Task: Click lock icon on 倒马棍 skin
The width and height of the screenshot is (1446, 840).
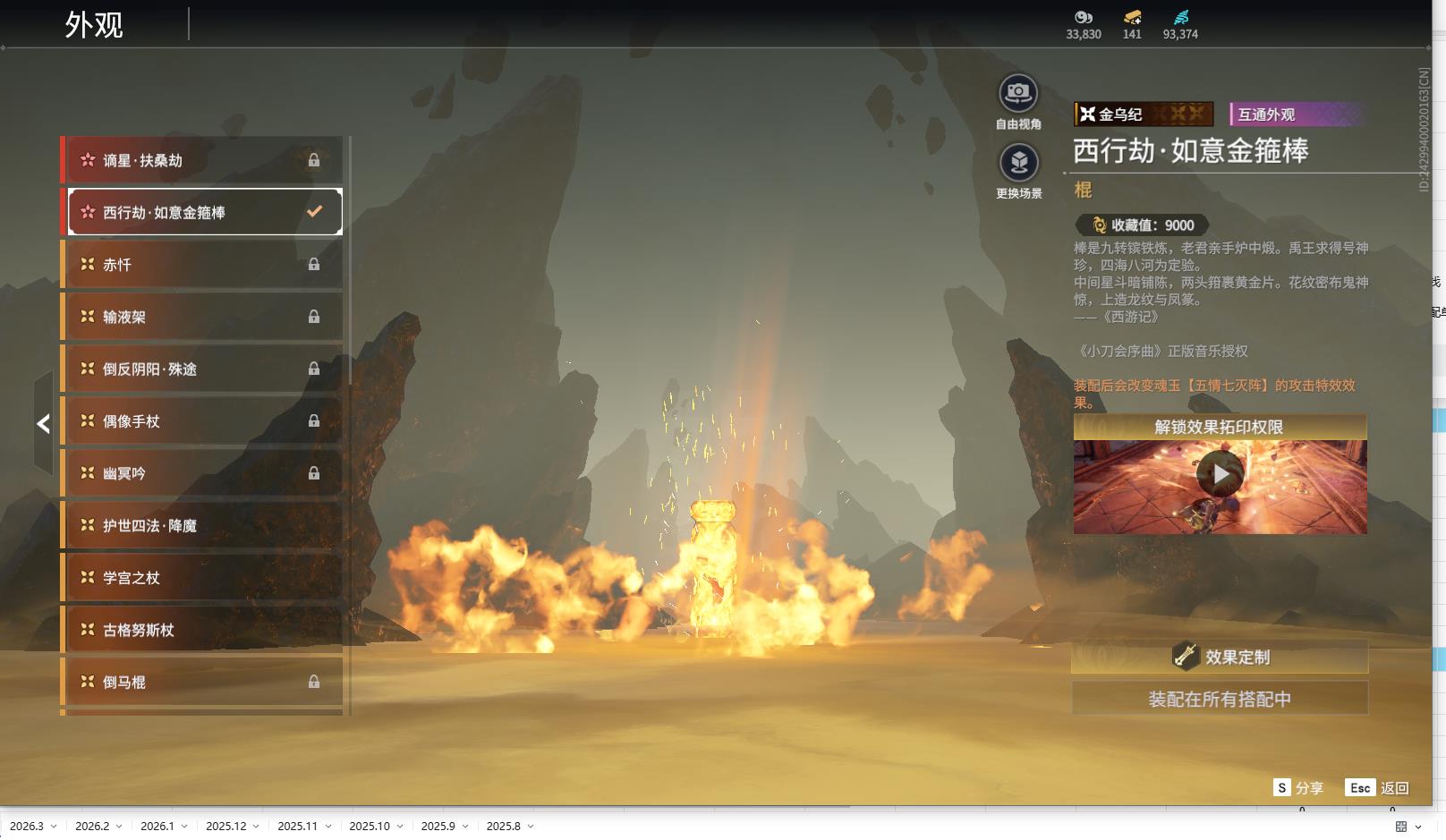Action: [x=314, y=682]
